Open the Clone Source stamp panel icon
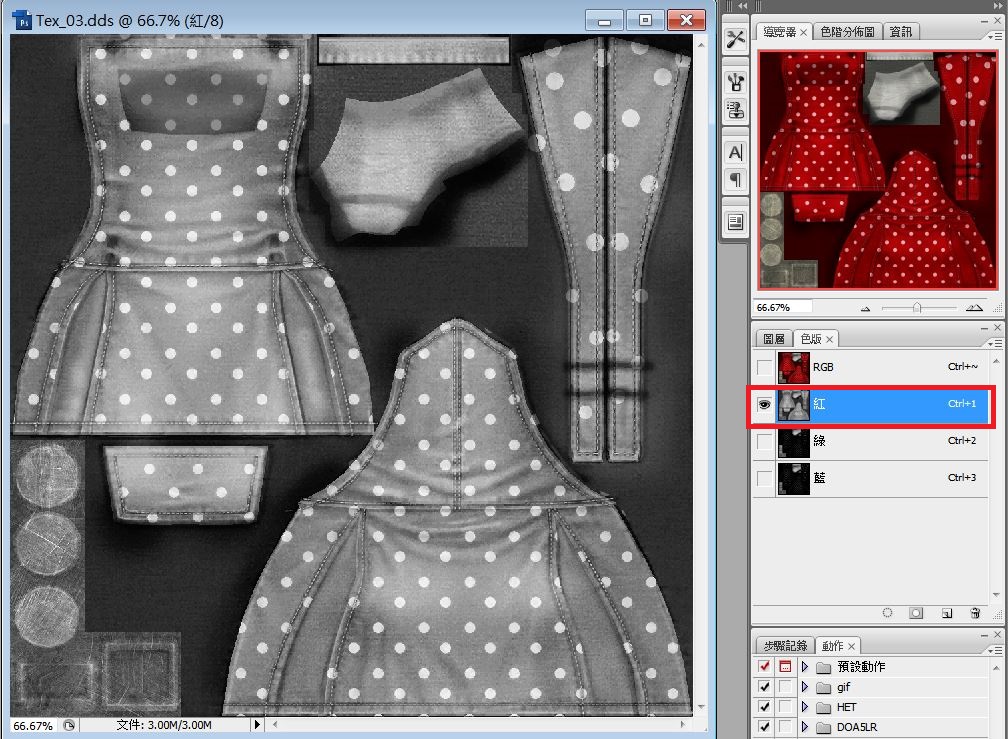Screen dimensions: 1008x739 (735, 110)
